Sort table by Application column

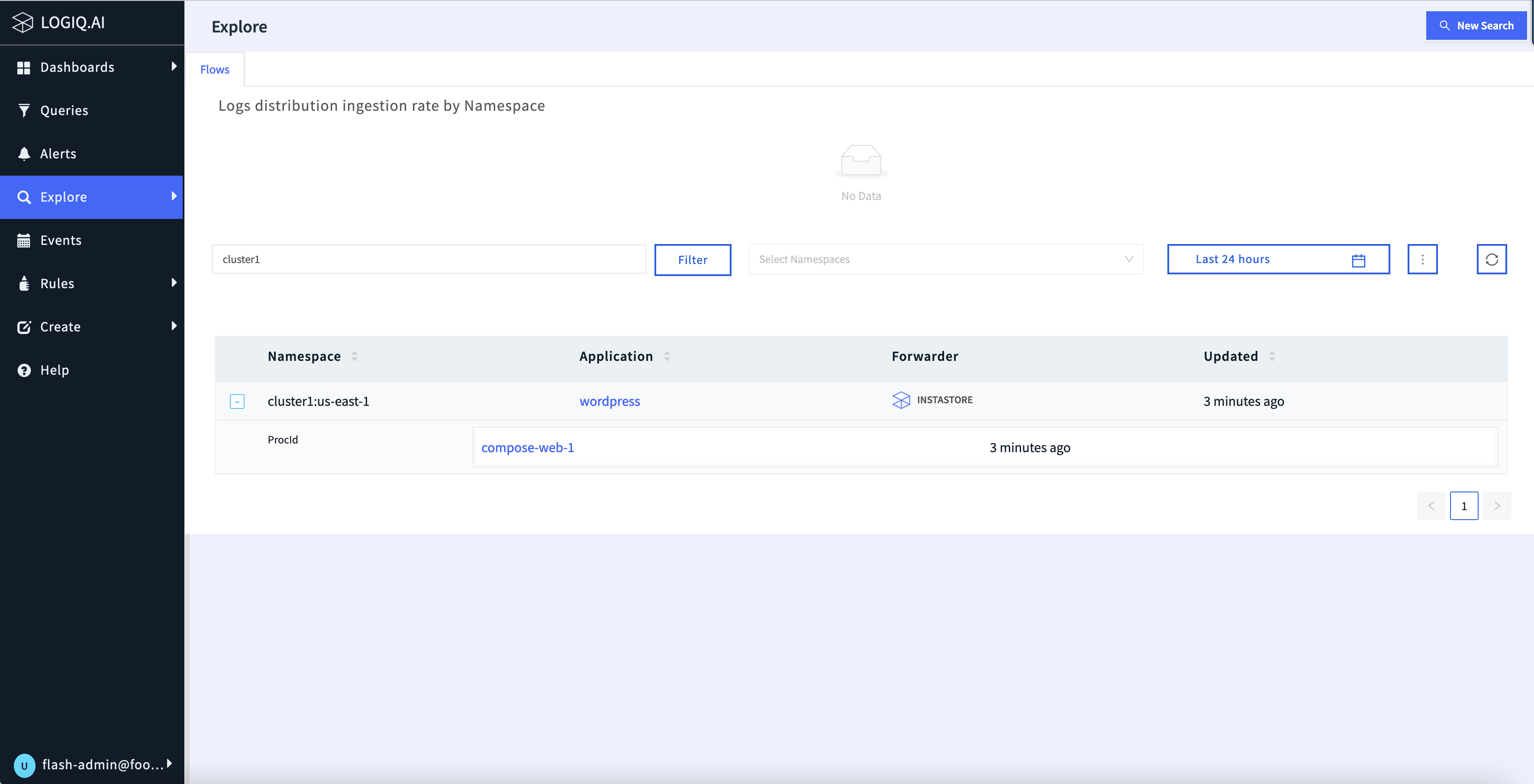pos(666,356)
